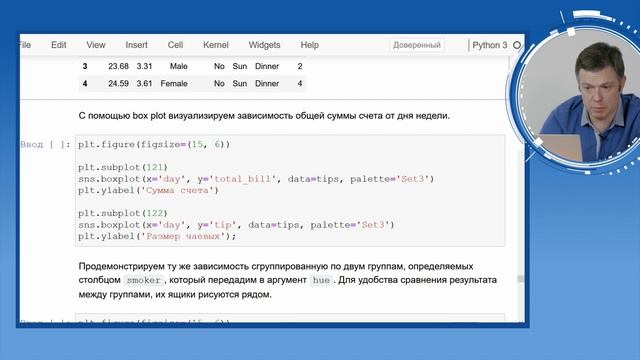Image resolution: width=640 pixels, height=360 pixels.
Task: Click the plt.subplot(122) code line
Action: [x=123, y=213]
